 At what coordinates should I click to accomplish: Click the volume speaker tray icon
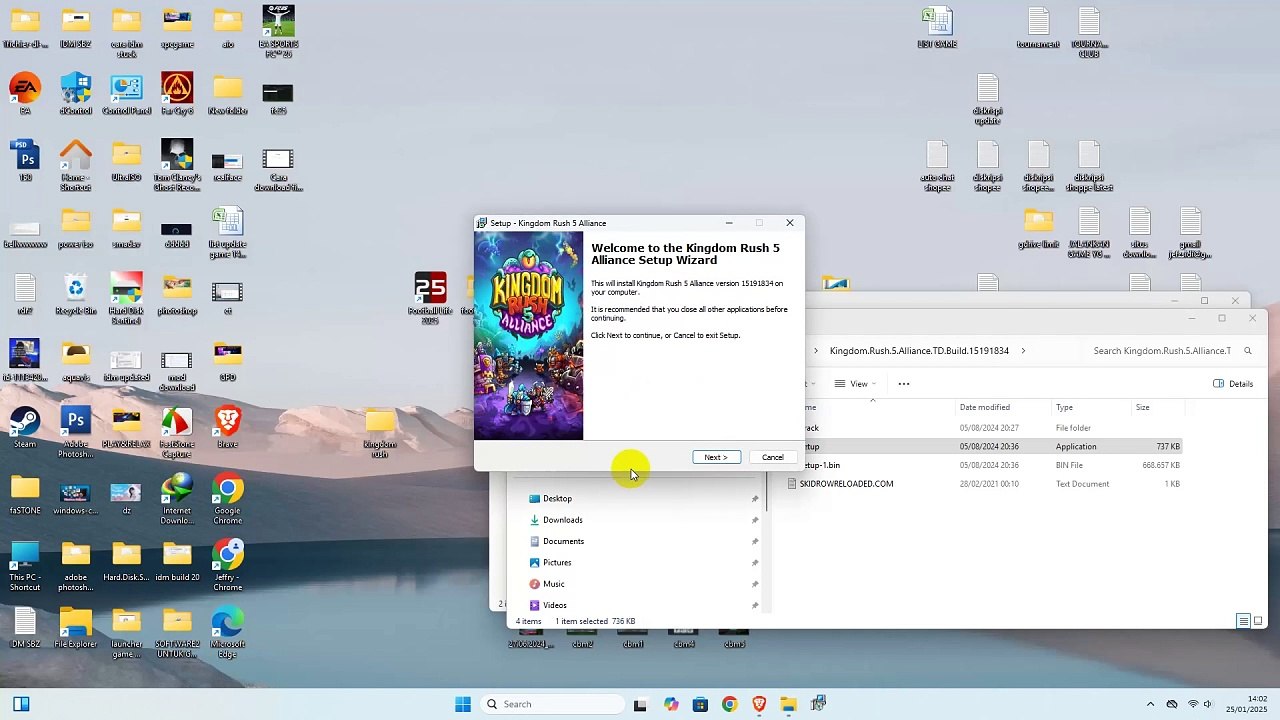pyautogui.click(x=1210, y=704)
